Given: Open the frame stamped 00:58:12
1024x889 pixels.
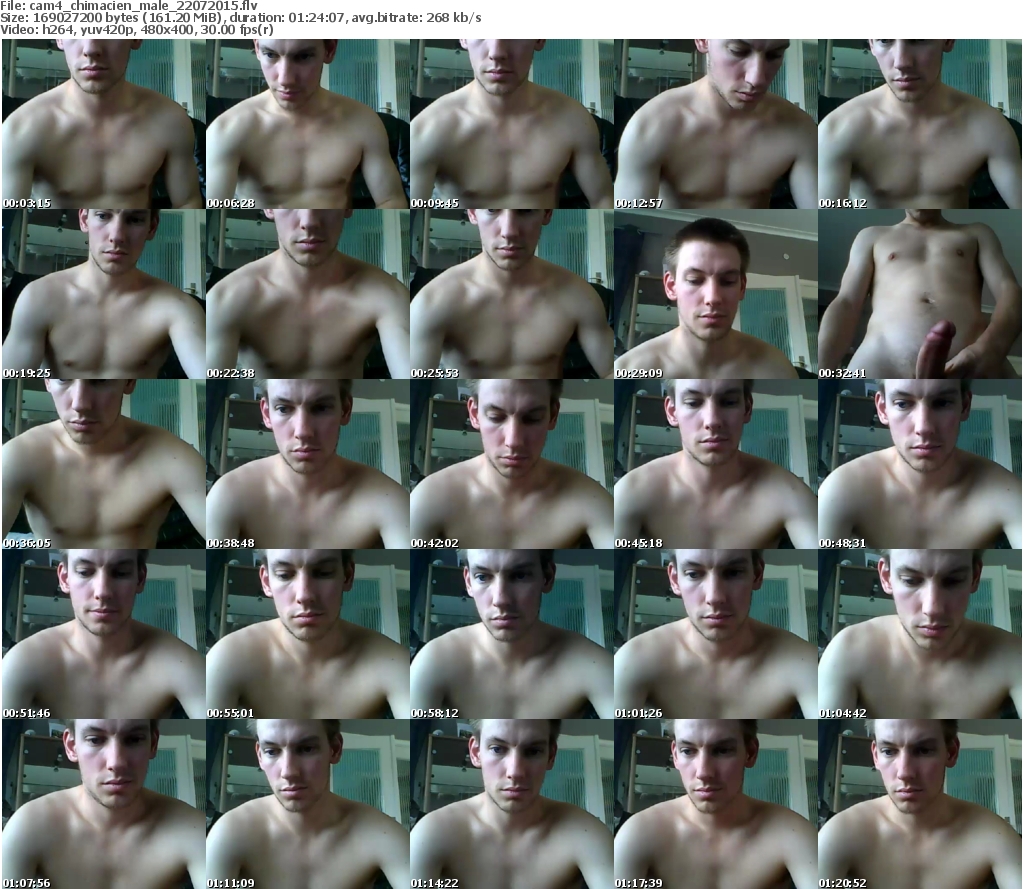Looking at the screenshot, I should pos(511,634).
